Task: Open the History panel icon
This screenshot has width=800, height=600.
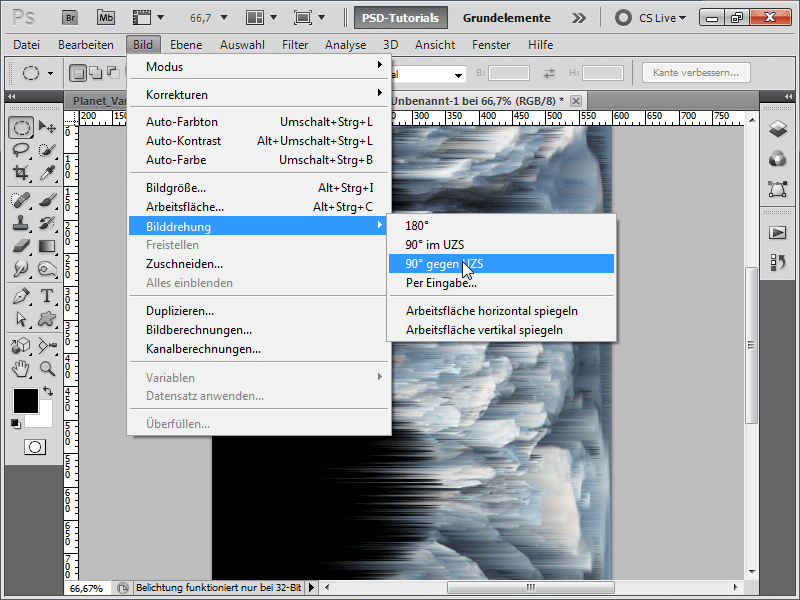Action: pyautogui.click(x=778, y=263)
